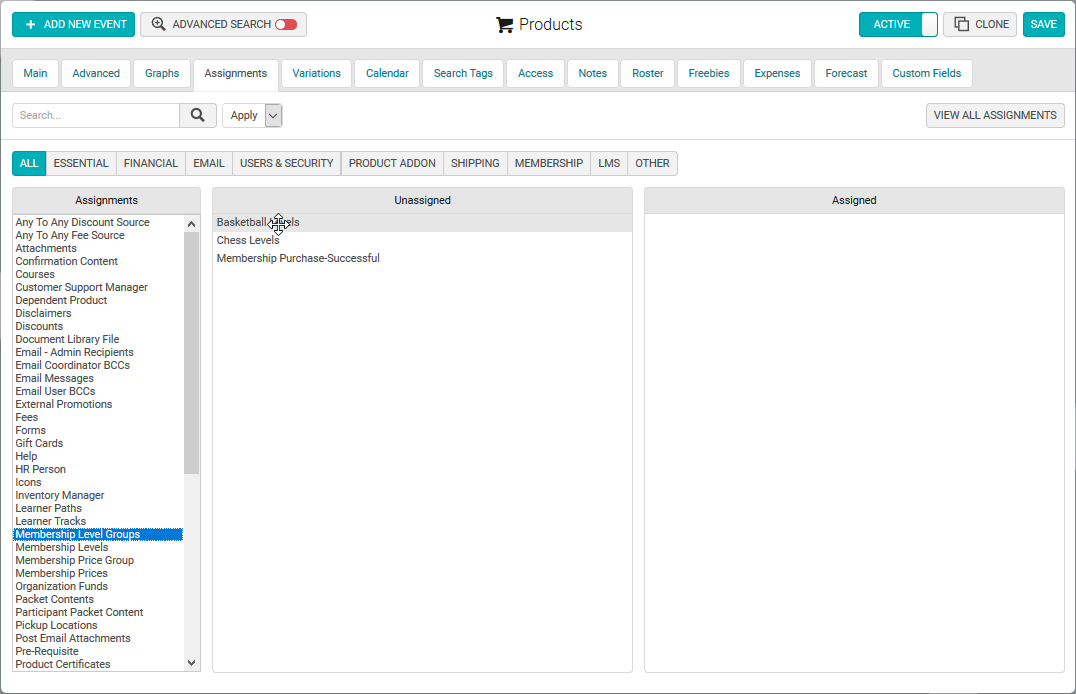The width and height of the screenshot is (1076, 694).
Task: Click the plus icon on Add New Event
Action: click(30, 25)
